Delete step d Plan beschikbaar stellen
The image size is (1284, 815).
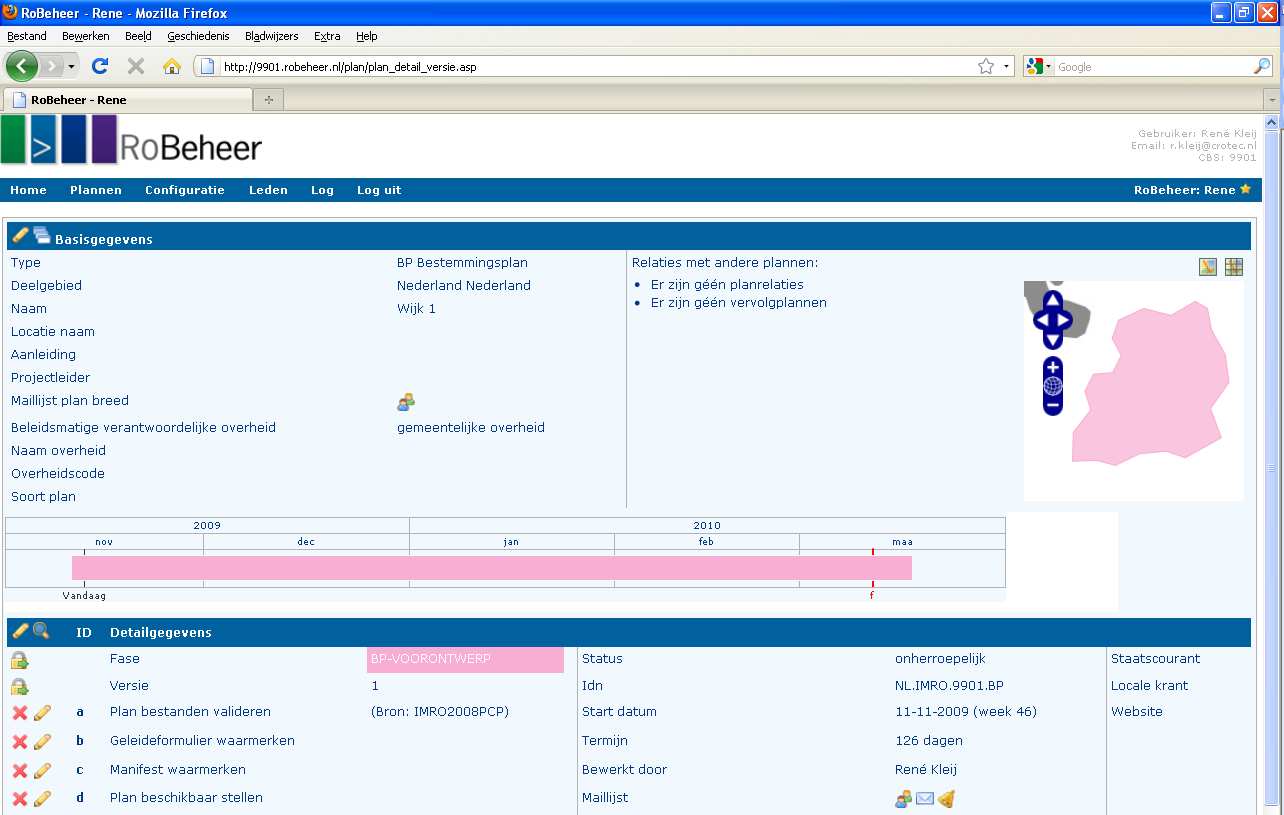(19, 799)
